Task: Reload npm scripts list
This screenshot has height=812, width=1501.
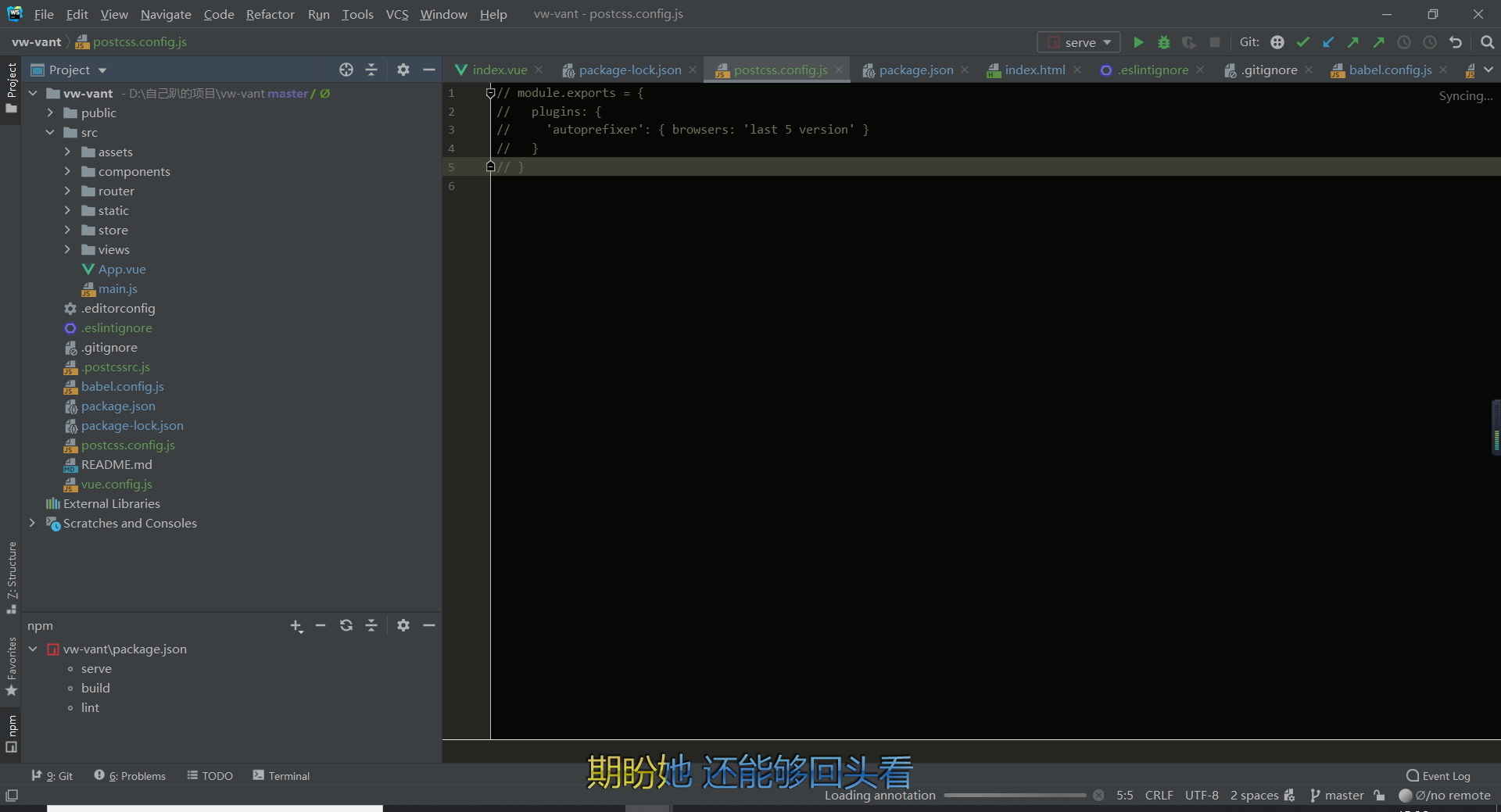Action: click(346, 625)
